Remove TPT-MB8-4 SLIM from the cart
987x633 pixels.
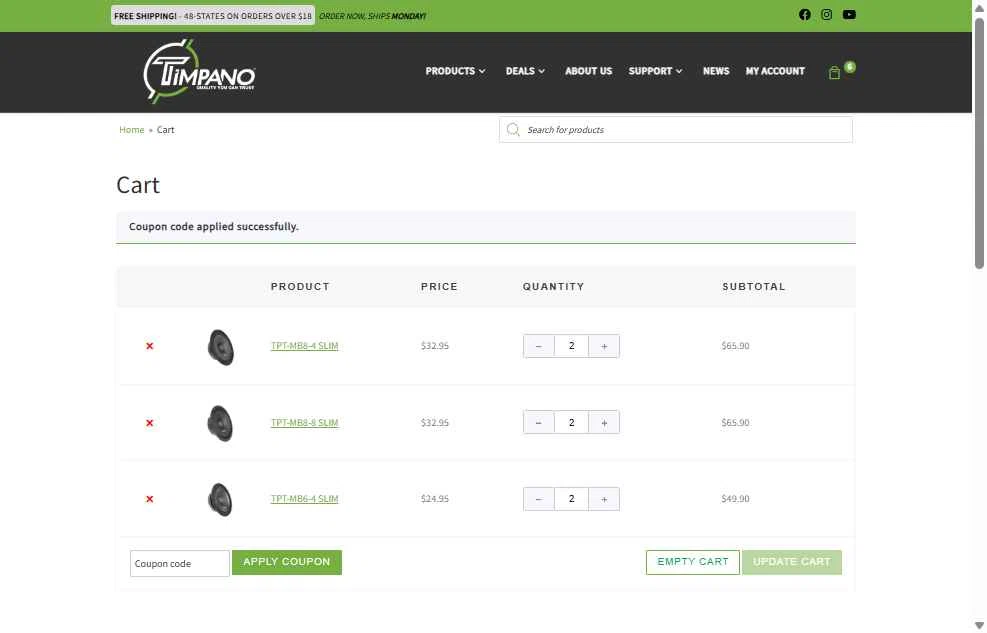pos(150,346)
